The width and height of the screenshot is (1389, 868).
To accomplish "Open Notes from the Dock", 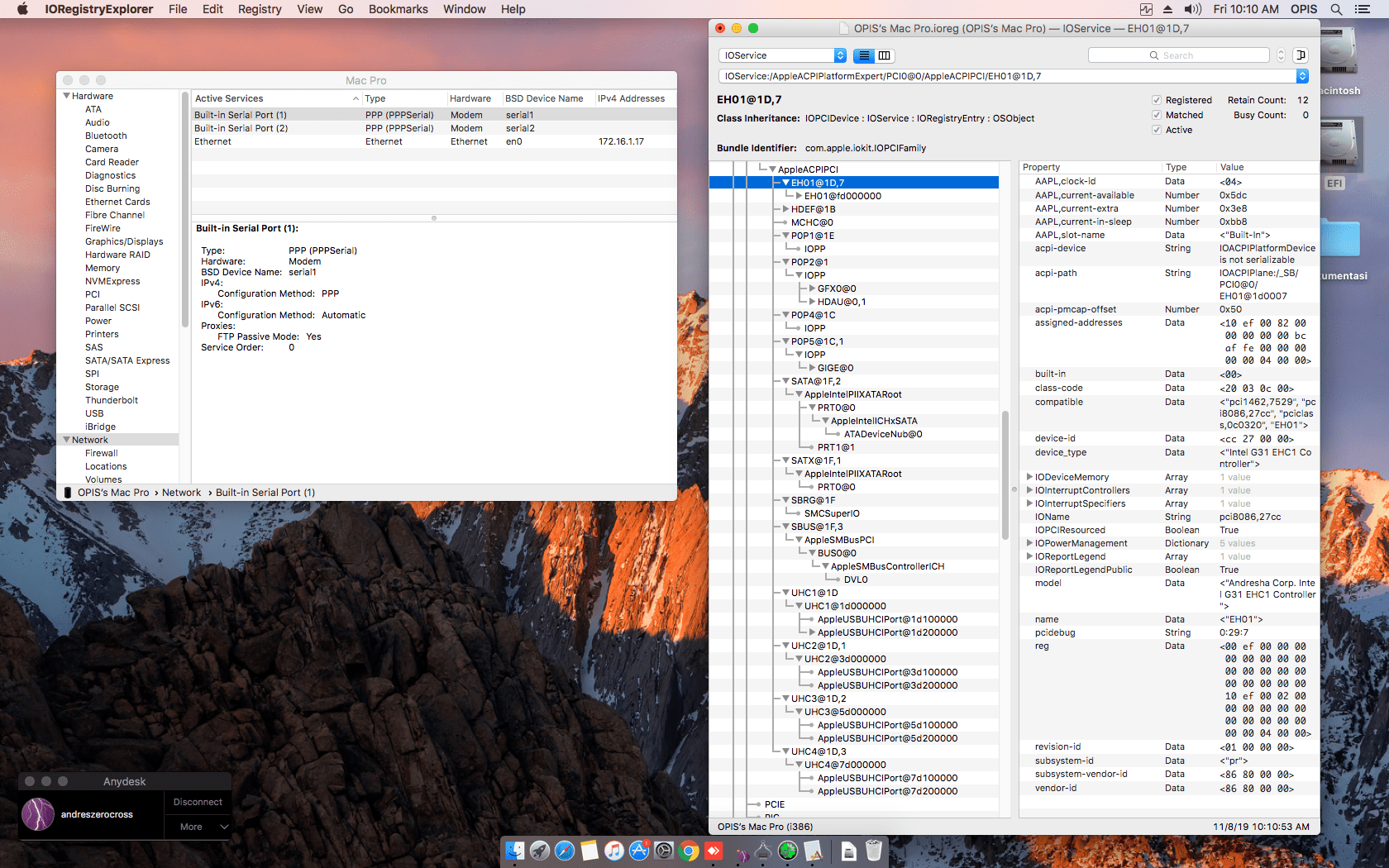I will tap(589, 850).
